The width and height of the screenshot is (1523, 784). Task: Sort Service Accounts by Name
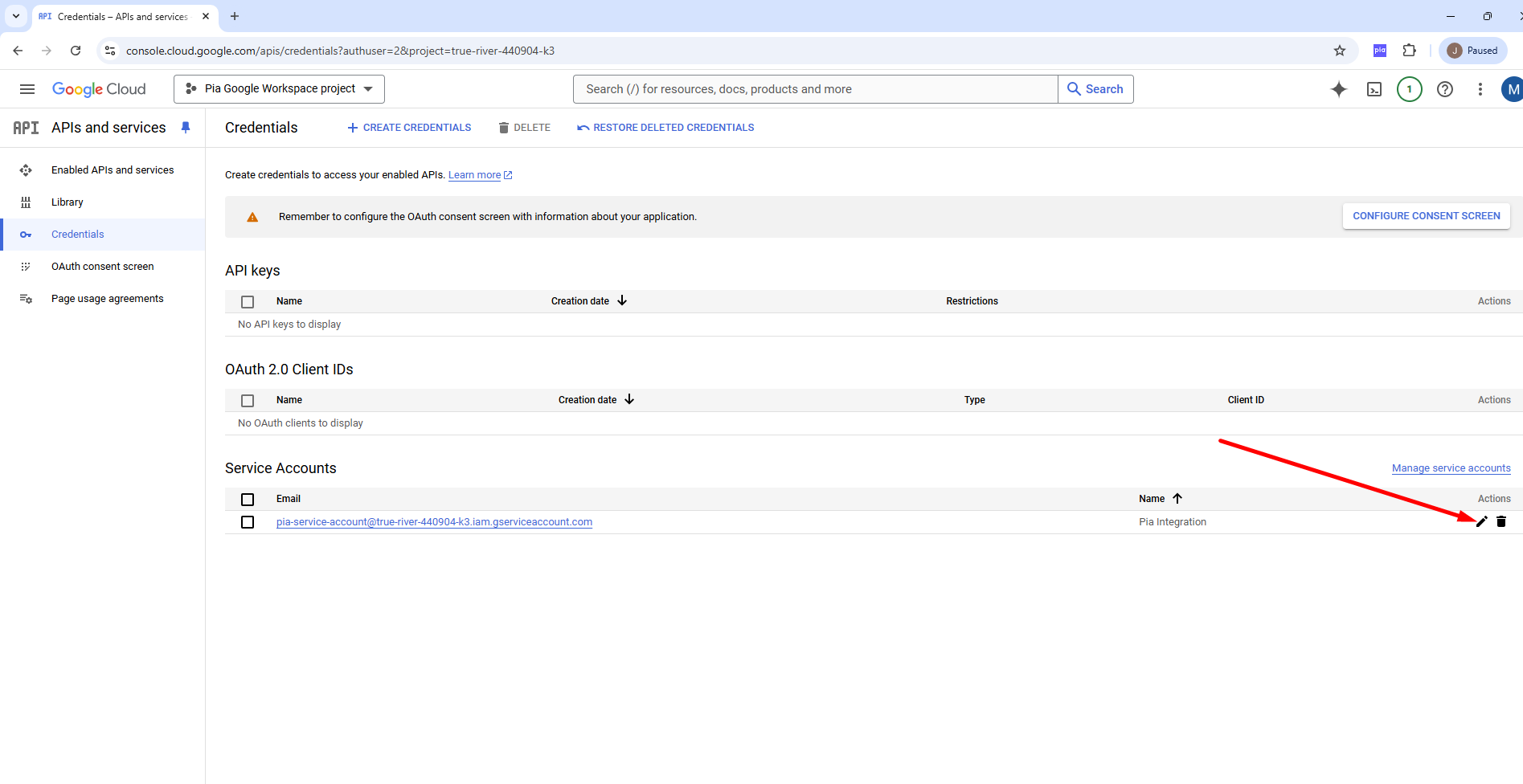coord(1160,499)
